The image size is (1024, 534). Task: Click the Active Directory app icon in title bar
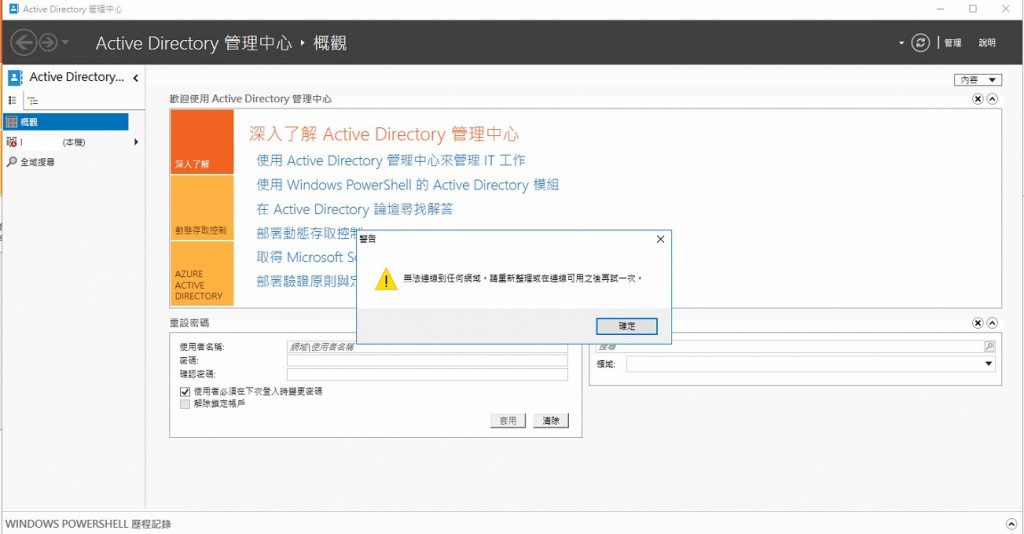[14, 8]
